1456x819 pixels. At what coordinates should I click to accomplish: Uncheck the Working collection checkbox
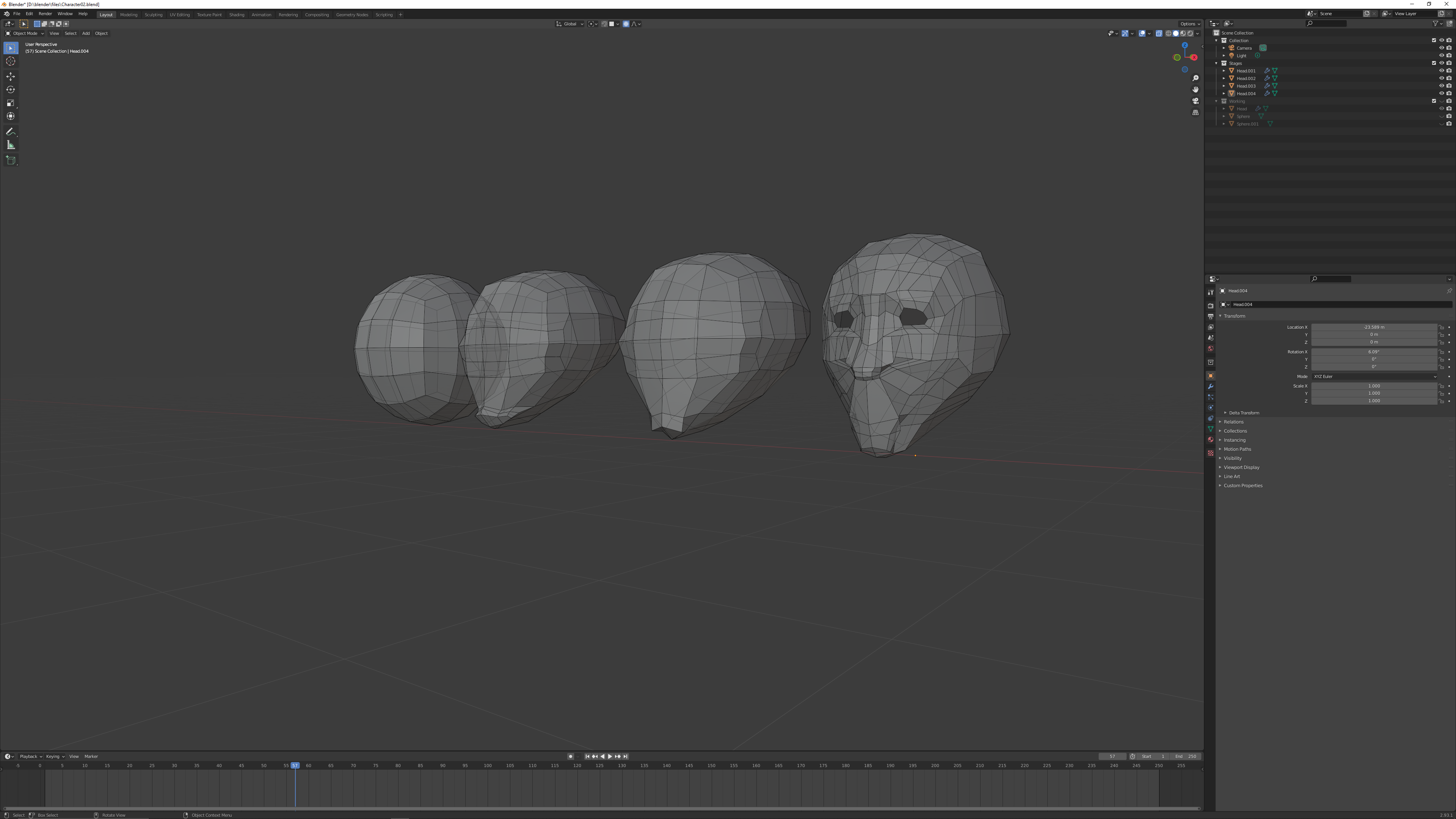tap(1434, 101)
